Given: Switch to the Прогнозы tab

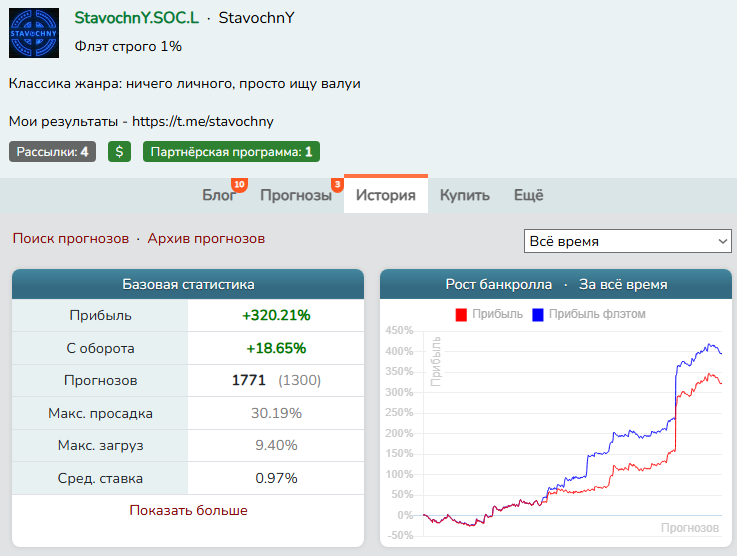Looking at the screenshot, I should (296, 195).
